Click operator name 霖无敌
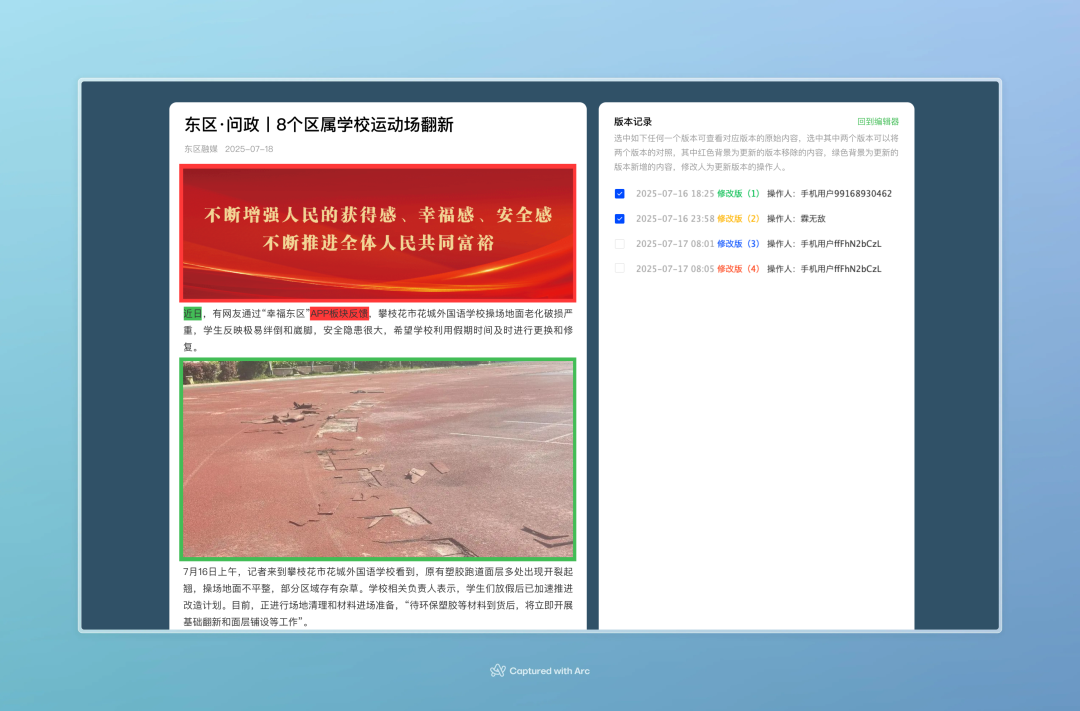 [x=813, y=218]
